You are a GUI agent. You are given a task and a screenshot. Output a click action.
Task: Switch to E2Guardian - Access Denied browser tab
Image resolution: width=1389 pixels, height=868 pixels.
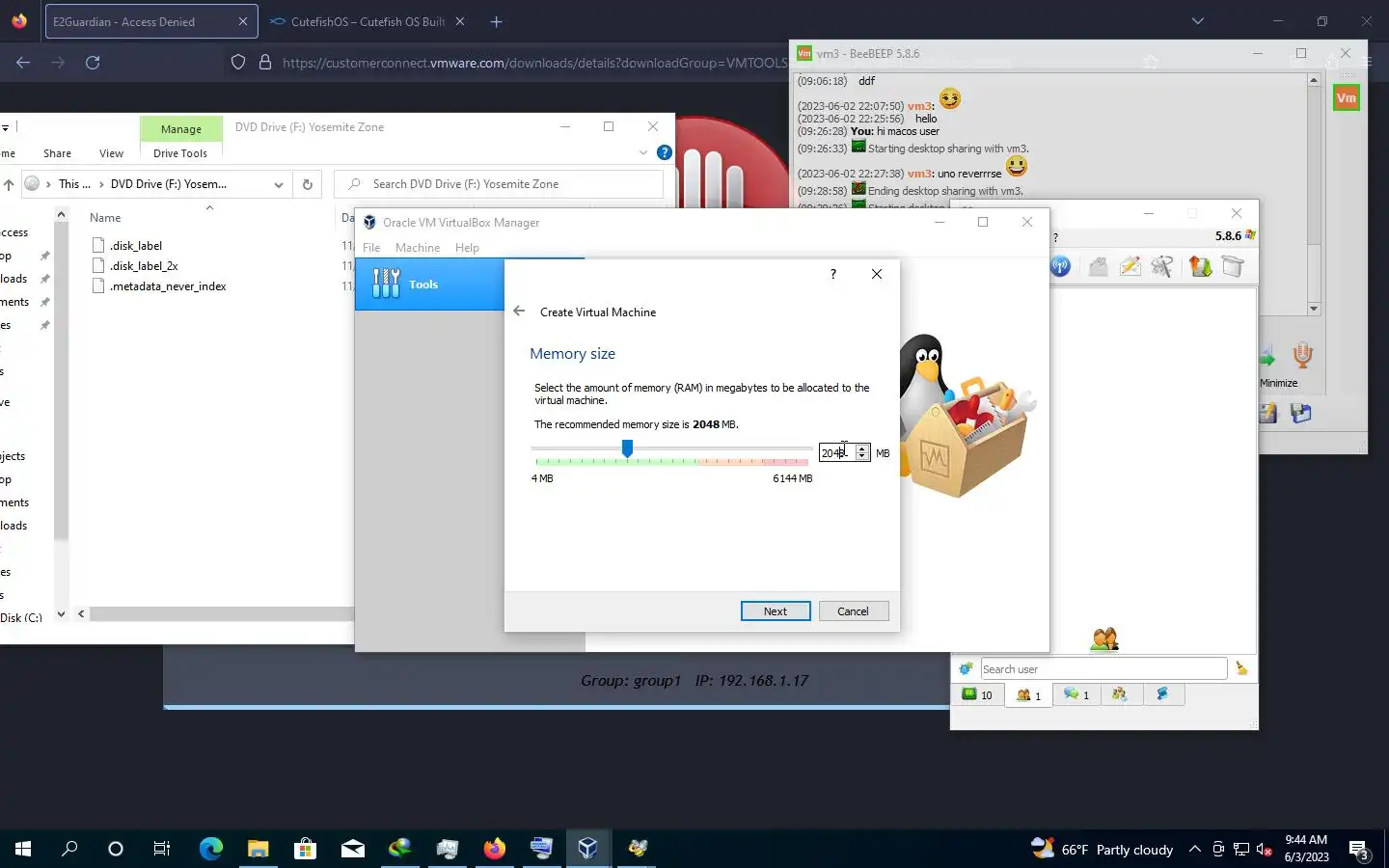[x=150, y=21]
